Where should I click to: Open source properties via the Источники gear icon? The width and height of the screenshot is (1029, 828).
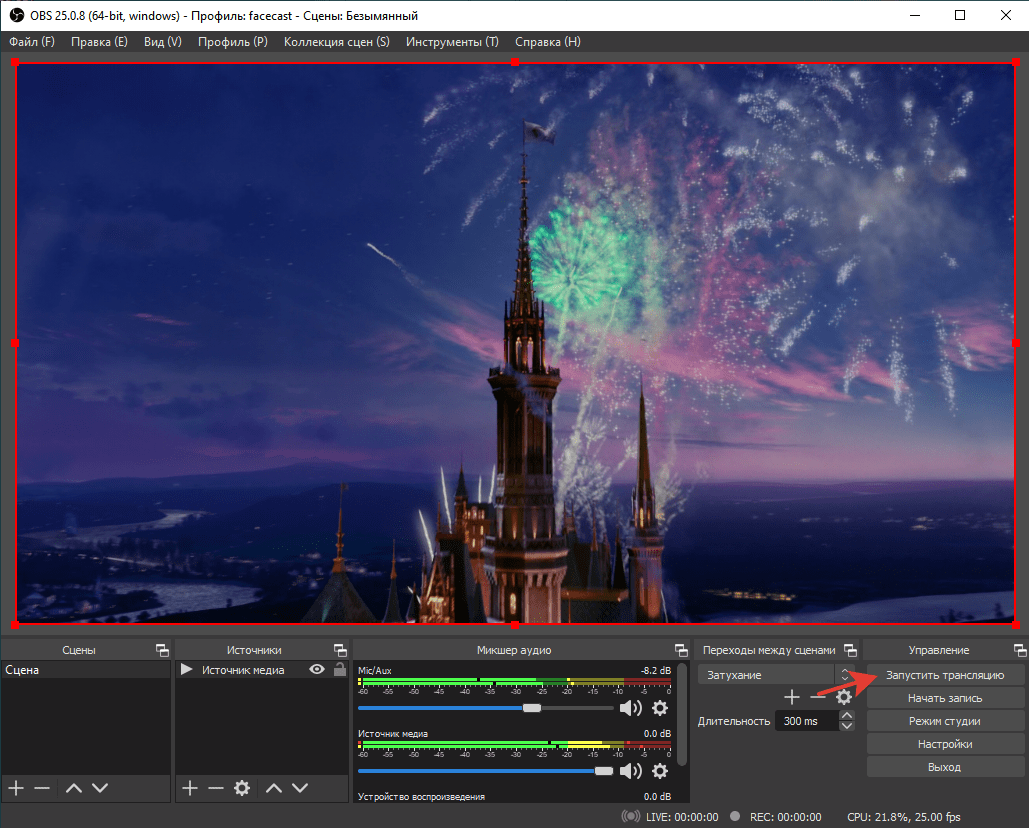pos(242,788)
